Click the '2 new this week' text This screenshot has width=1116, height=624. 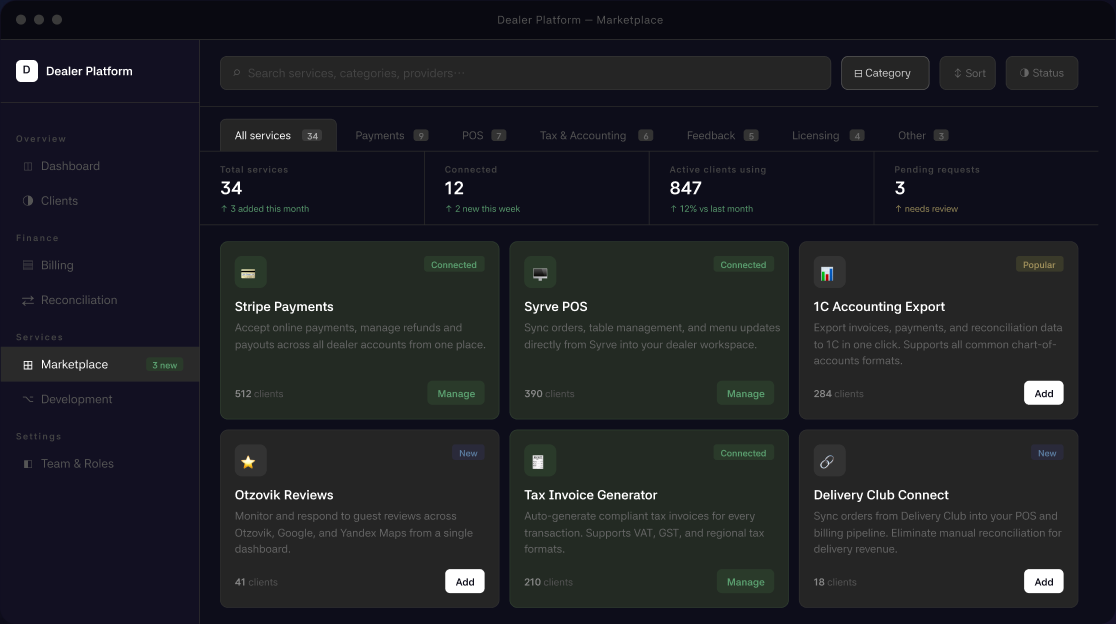point(483,209)
